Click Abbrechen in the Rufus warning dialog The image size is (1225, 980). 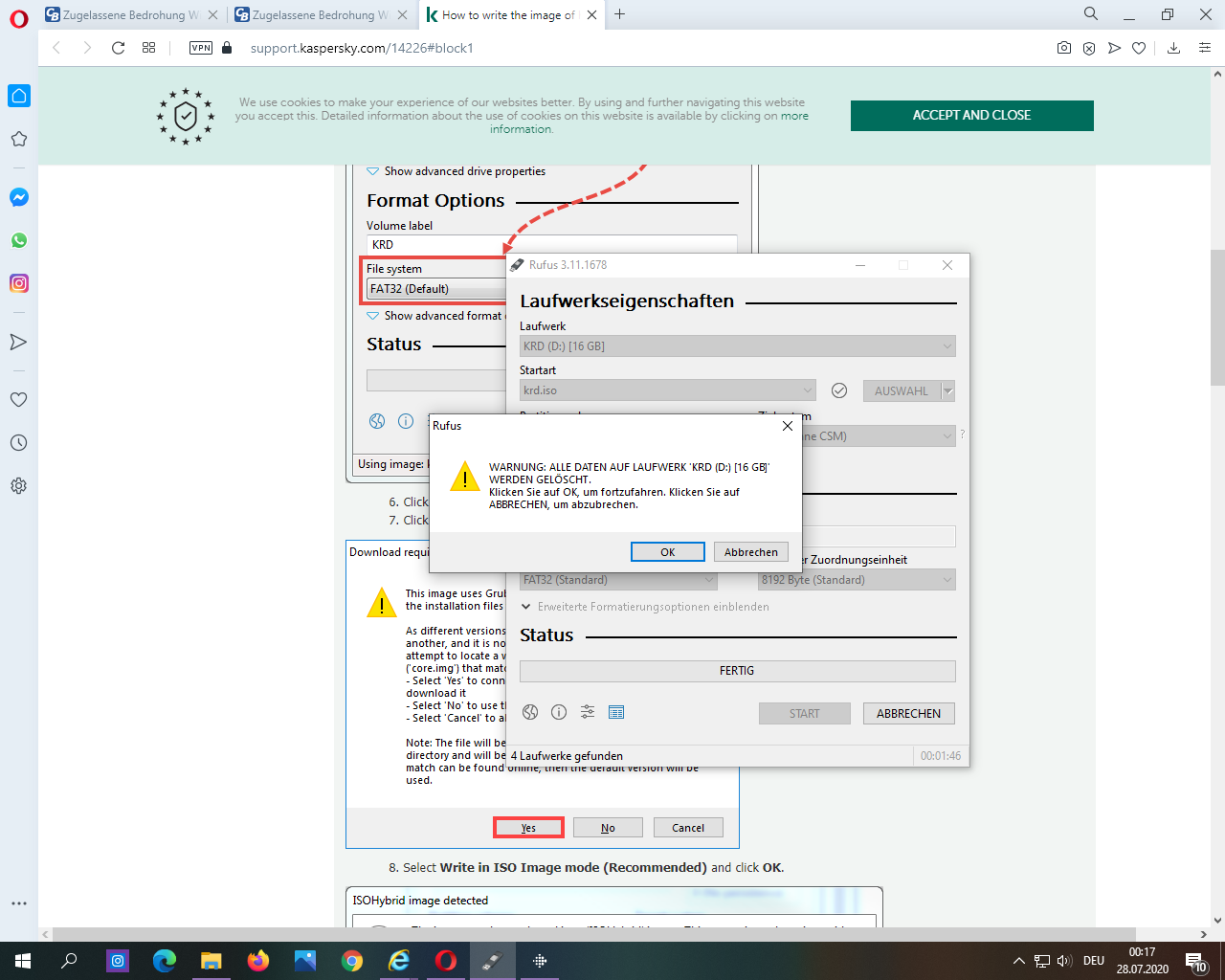click(x=751, y=552)
